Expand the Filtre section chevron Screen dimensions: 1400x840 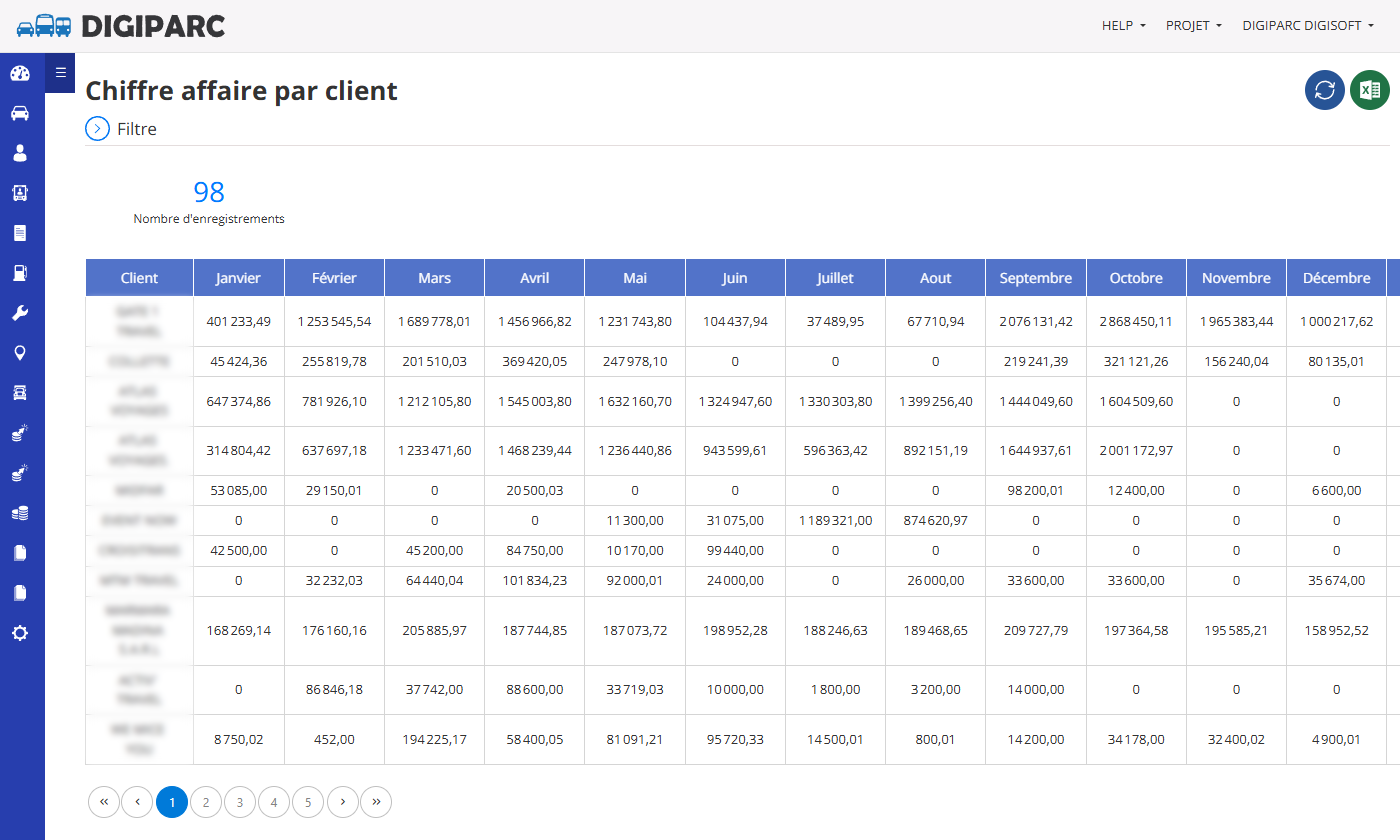(97, 129)
